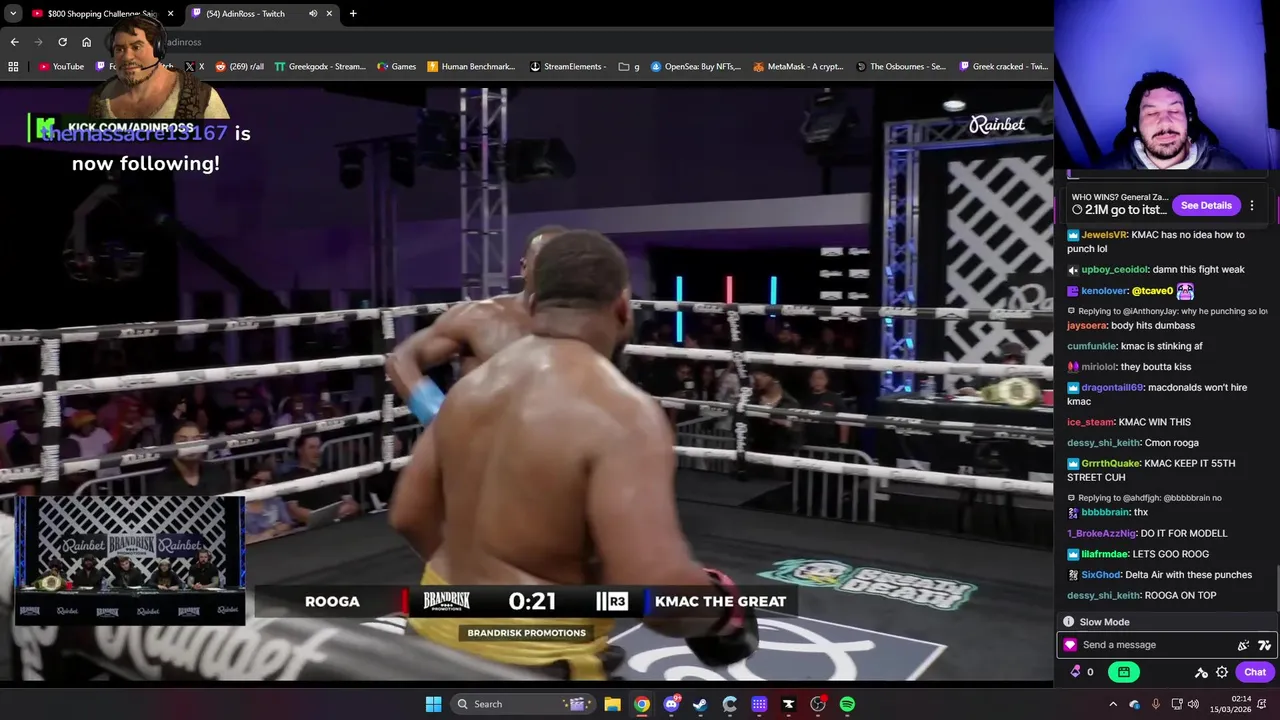Click username jaysoera in chat
1280x720 pixels.
coord(1087,326)
